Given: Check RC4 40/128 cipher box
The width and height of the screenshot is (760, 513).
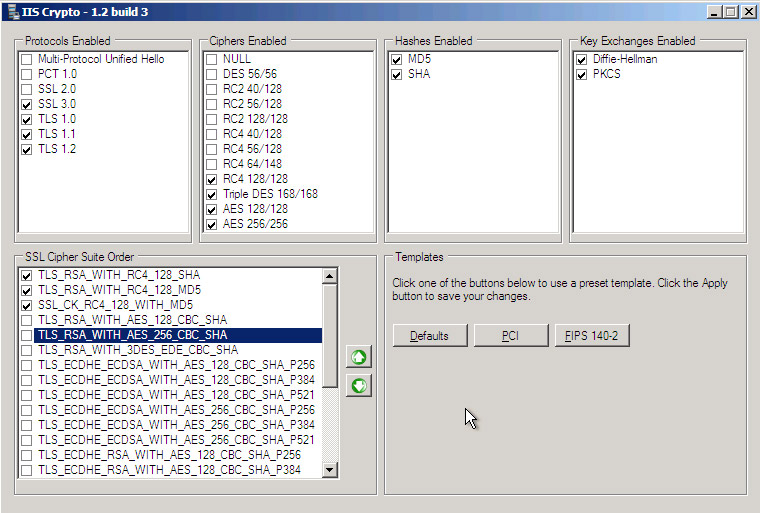Looking at the screenshot, I should 211,134.
